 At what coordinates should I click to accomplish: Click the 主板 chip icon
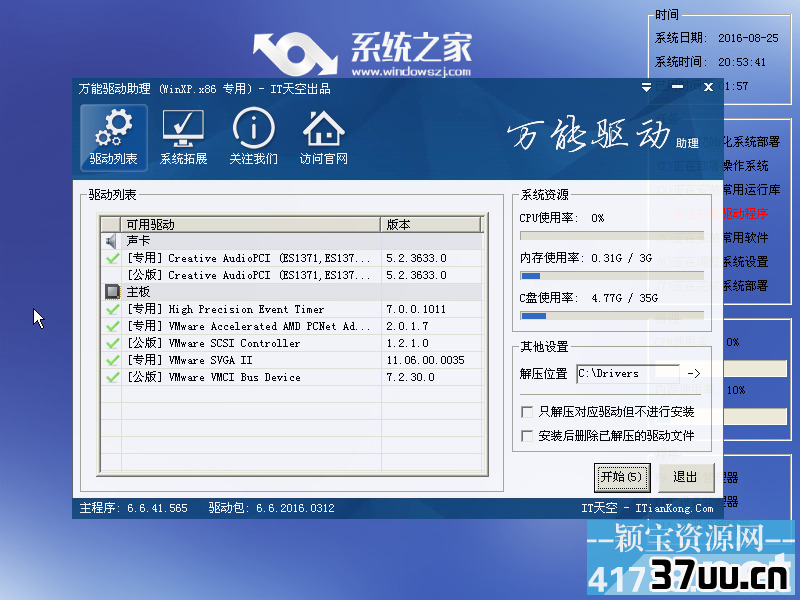click(112, 292)
